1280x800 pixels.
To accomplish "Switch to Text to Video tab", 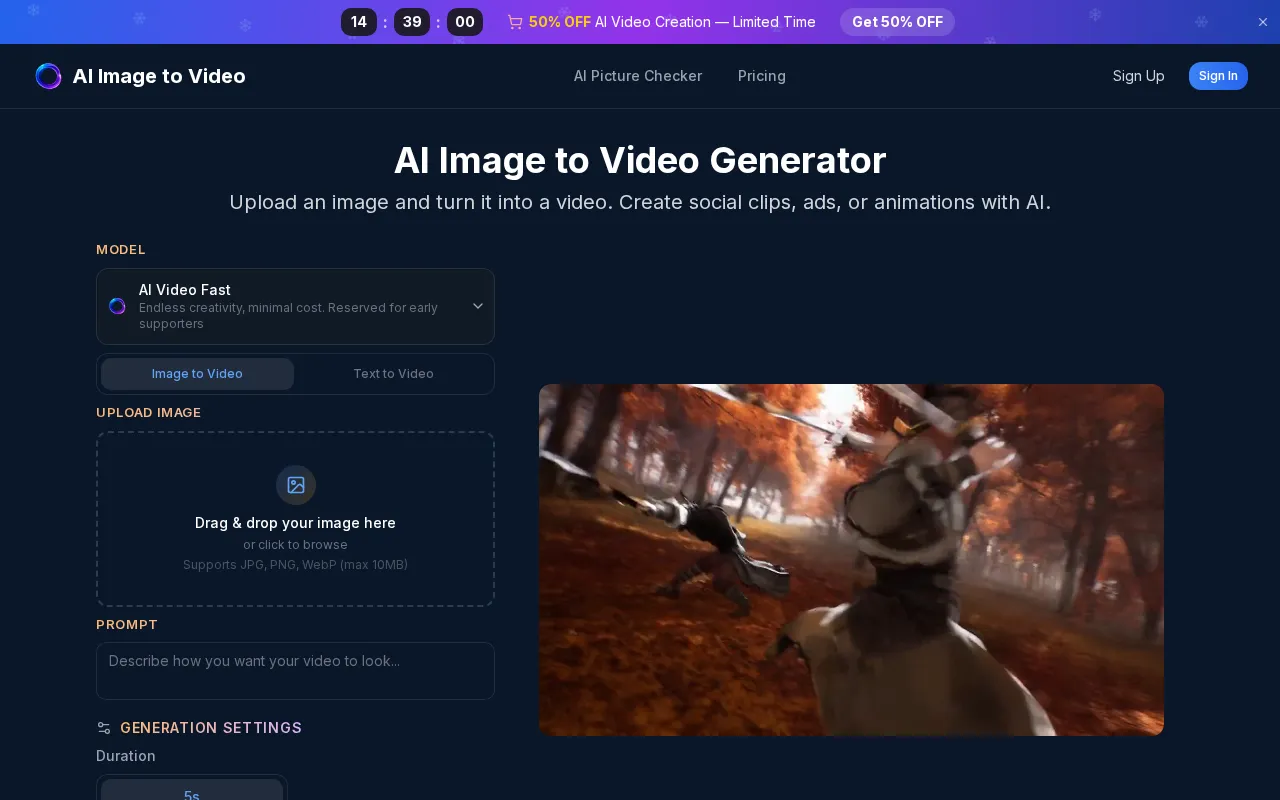I will (x=393, y=374).
